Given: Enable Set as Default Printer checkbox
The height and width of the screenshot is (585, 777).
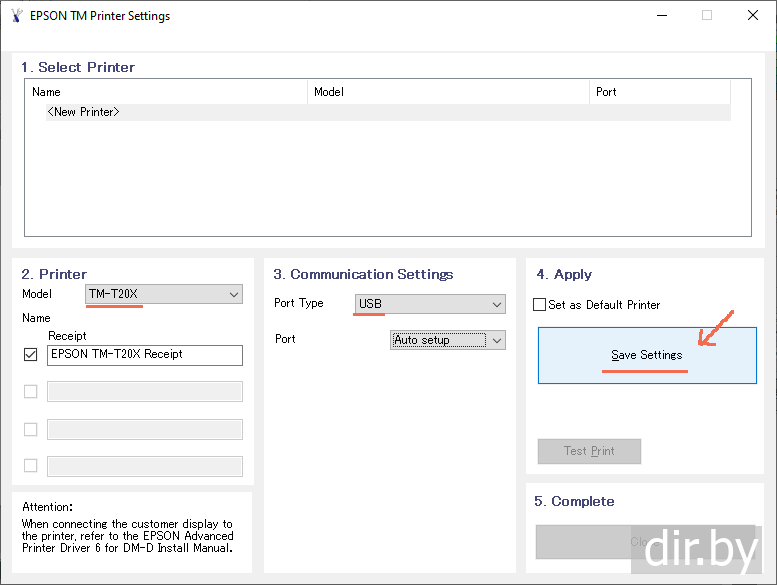Looking at the screenshot, I should pyautogui.click(x=540, y=304).
